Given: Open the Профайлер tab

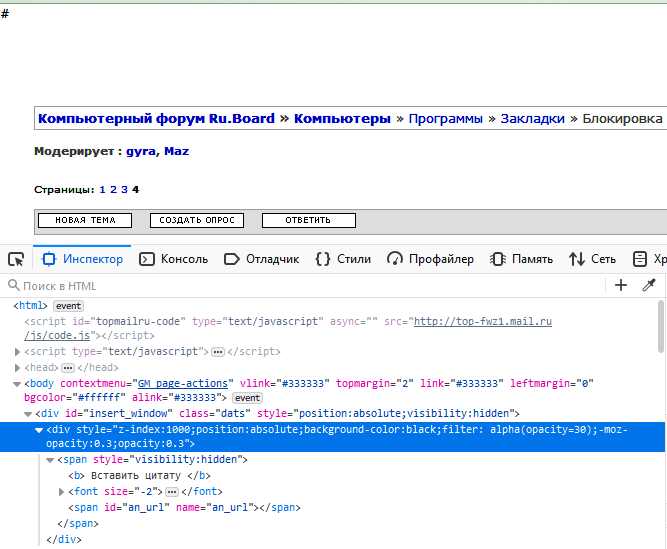Looking at the screenshot, I should click(x=430, y=259).
